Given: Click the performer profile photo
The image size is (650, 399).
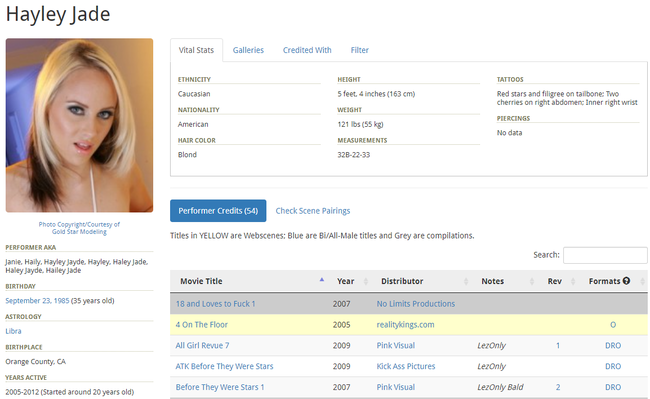Looking at the screenshot, I should tap(79, 125).
